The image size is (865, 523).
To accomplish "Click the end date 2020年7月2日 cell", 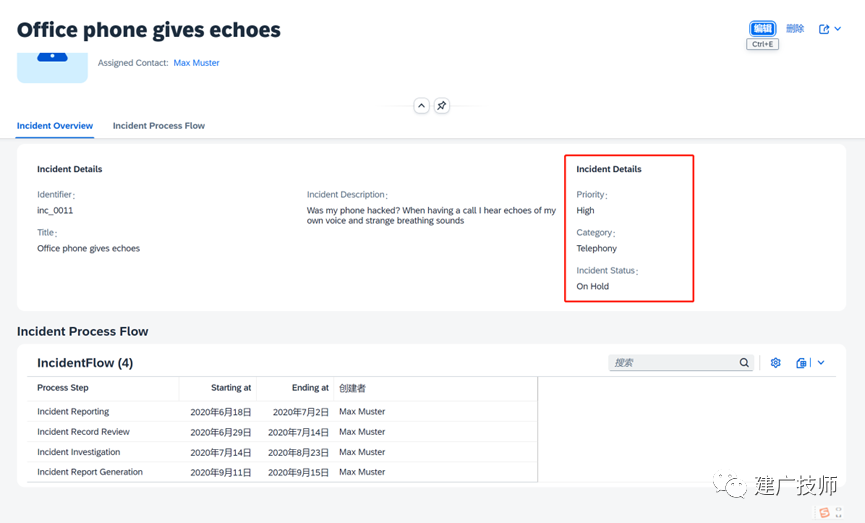I will point(301,412).
